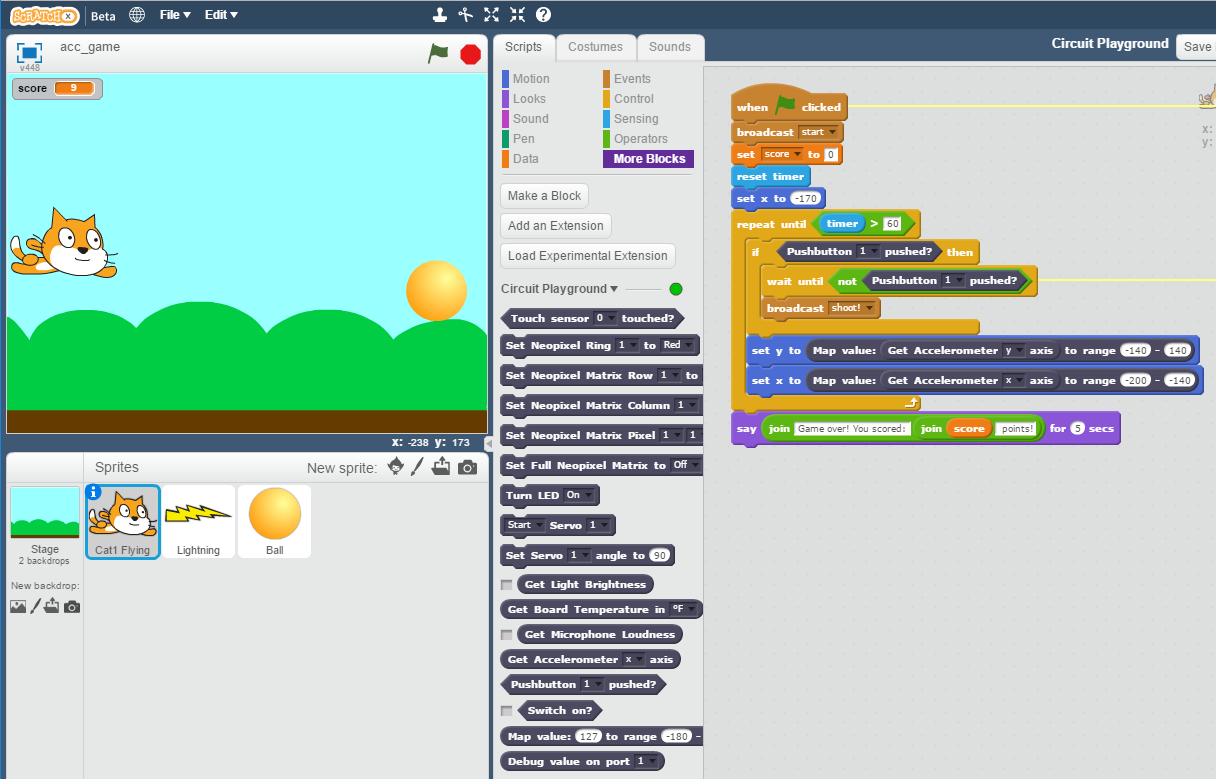Enable the Get Microphone Loudness monitor checkbox
1216x779 pixels.
[x=506, y=634]
